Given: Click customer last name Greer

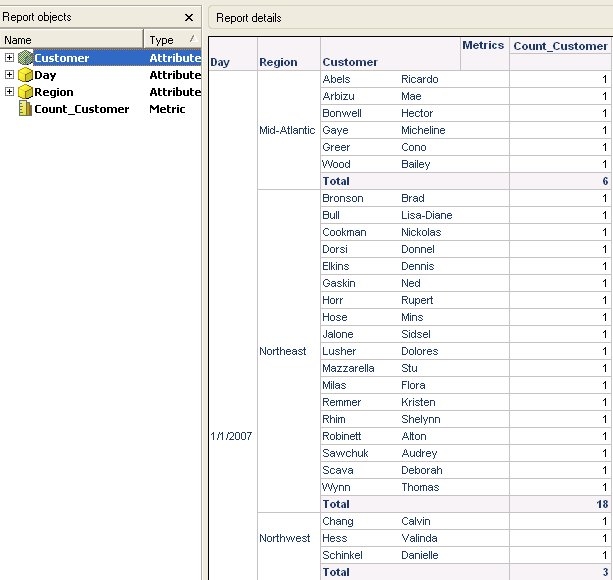Looking at the screenshot, I should point(336,147).
